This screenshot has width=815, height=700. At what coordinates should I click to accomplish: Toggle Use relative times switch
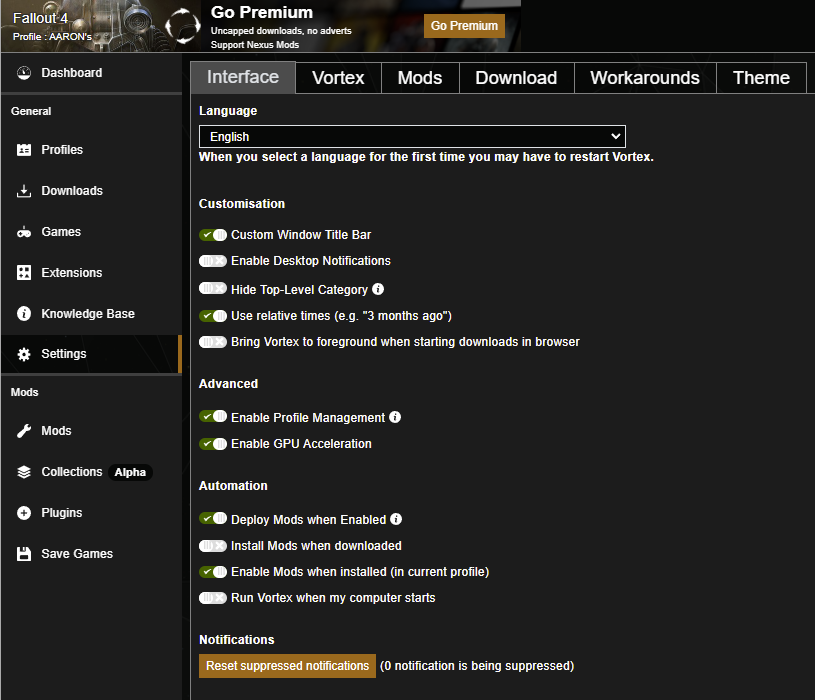pyautogui.click(x=213, y=316)
